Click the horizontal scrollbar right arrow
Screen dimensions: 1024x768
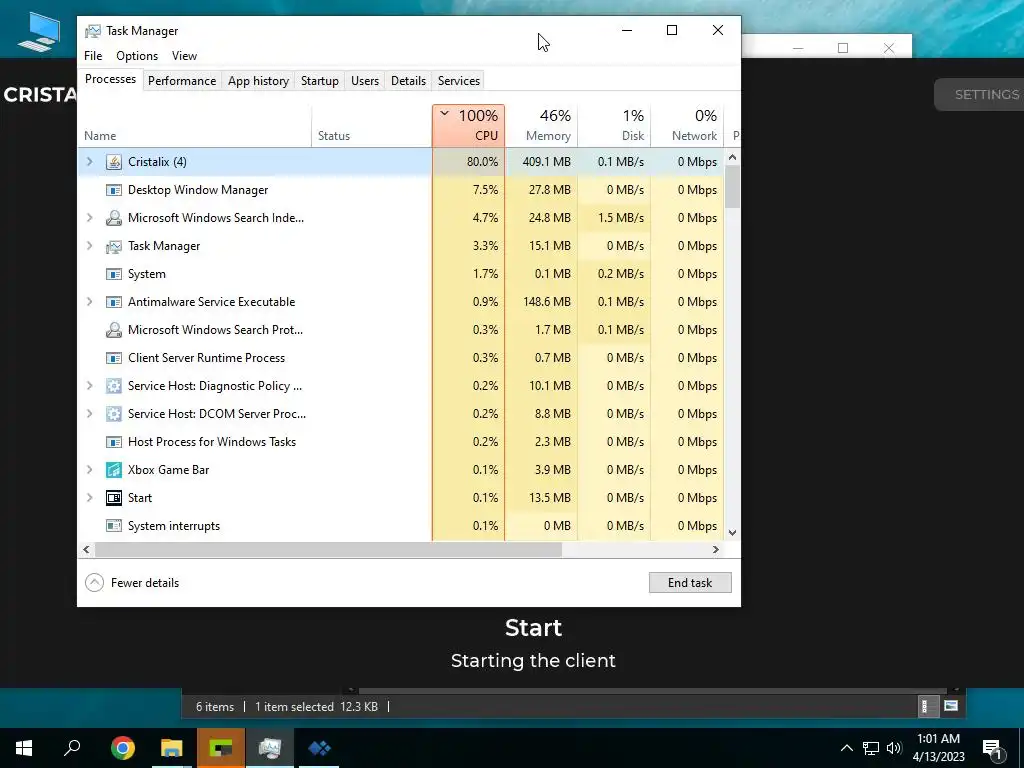(x=716, y=550)
